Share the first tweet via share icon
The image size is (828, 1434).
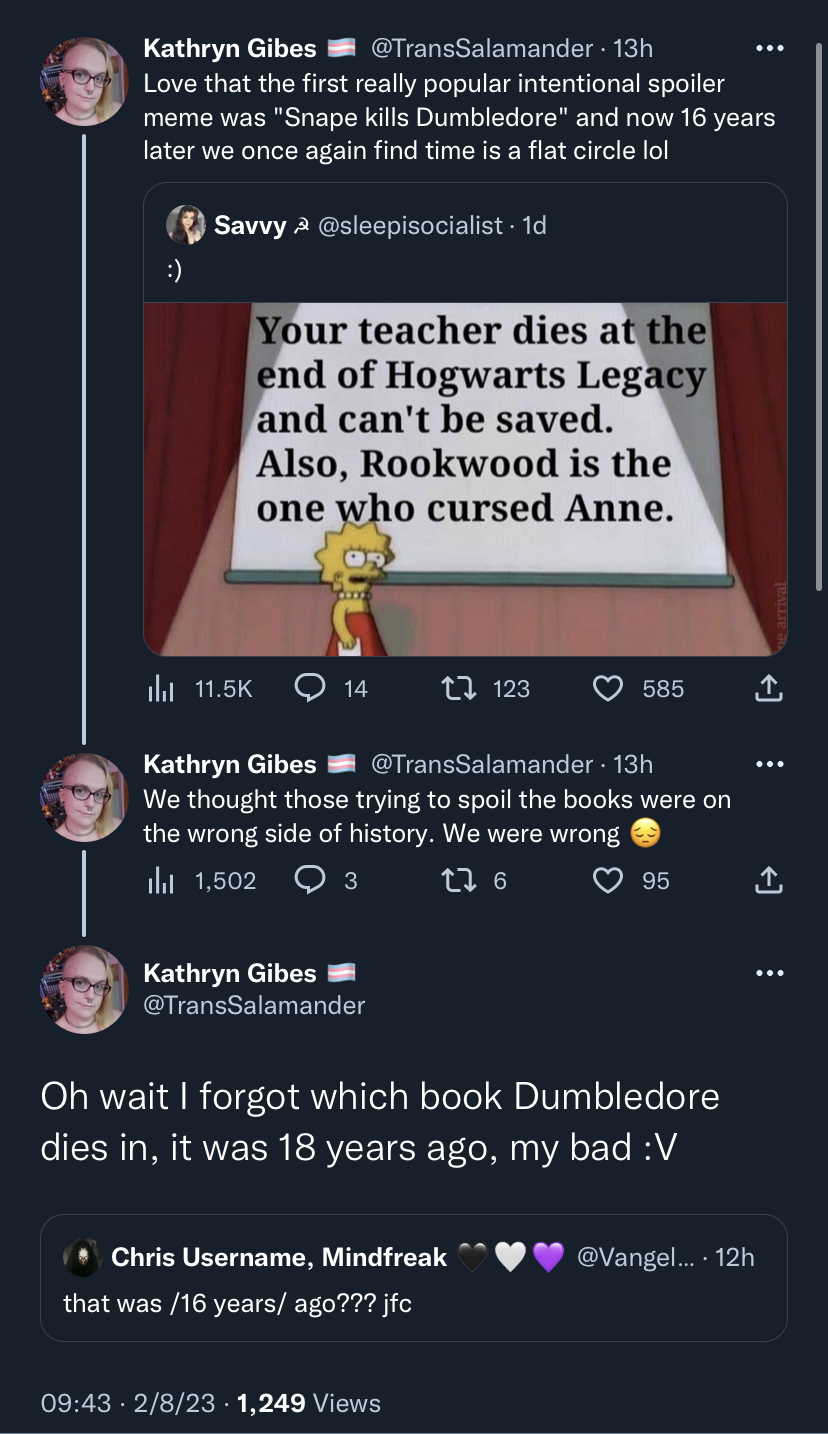766,688
